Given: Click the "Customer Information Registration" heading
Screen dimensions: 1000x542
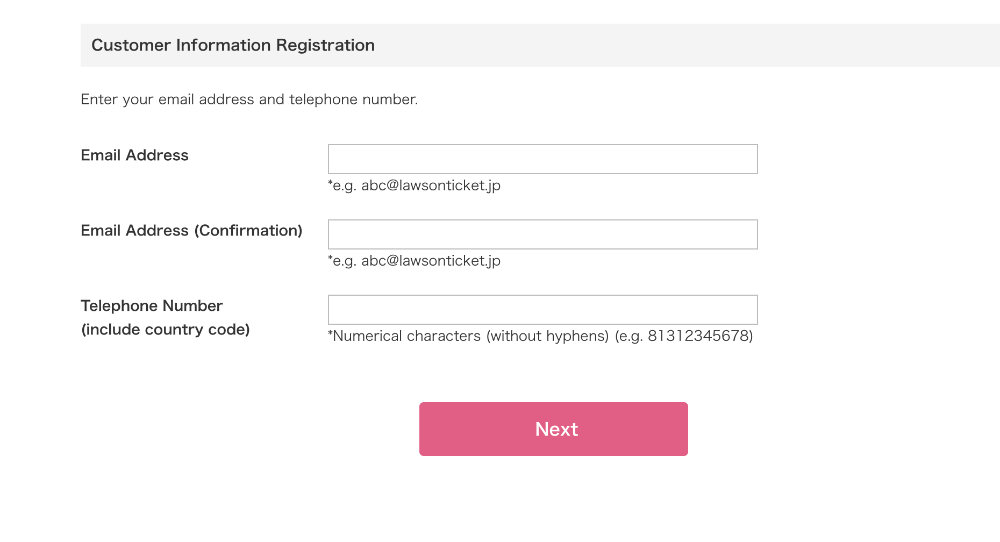Looking at the screenshot, I should (x=233, y=45).
